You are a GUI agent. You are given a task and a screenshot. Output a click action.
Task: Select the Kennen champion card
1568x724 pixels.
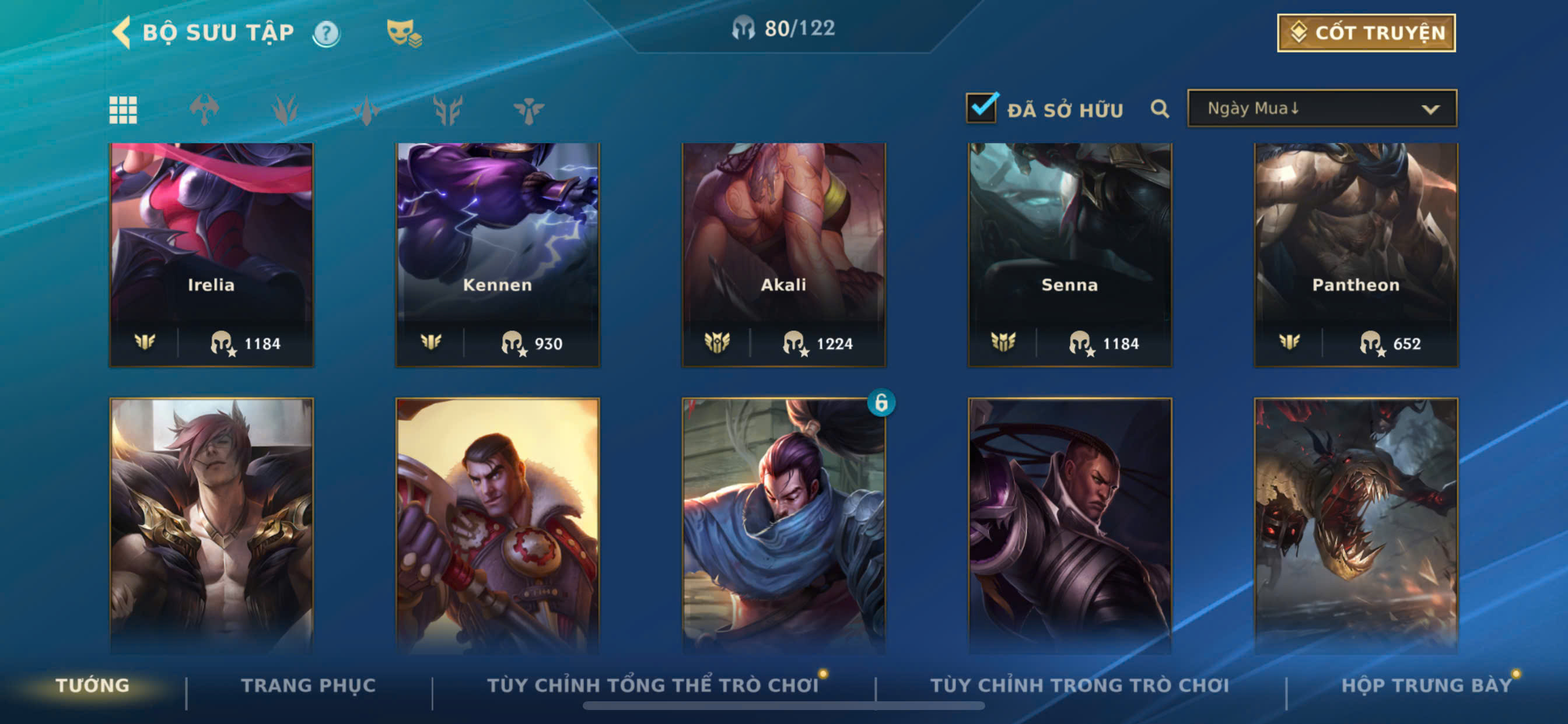(x=498, y=255)
